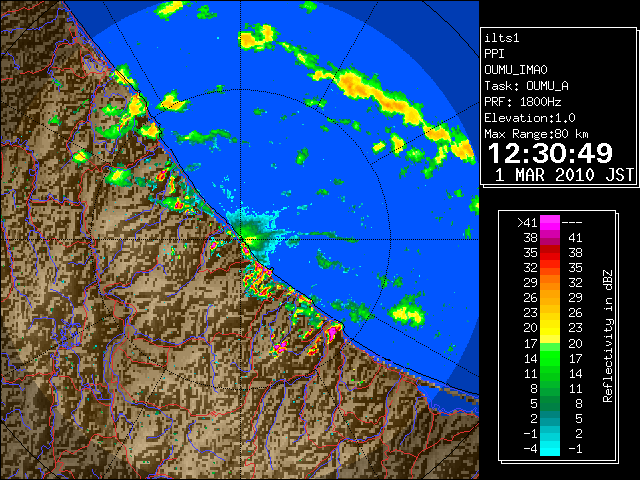Pick the red 35 to 38 dBZ band
This screenshot has width=640, height=480.
point(550,253)
